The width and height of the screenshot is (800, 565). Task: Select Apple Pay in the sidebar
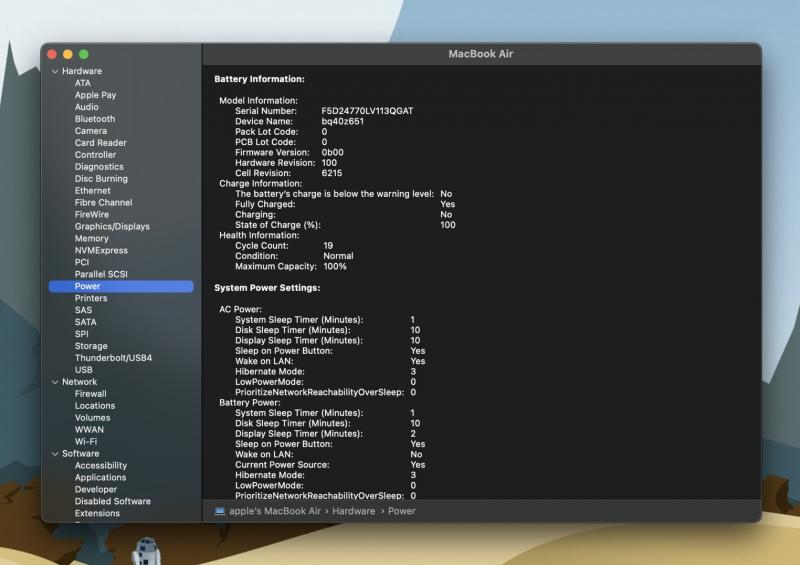(x=95, y=95)
